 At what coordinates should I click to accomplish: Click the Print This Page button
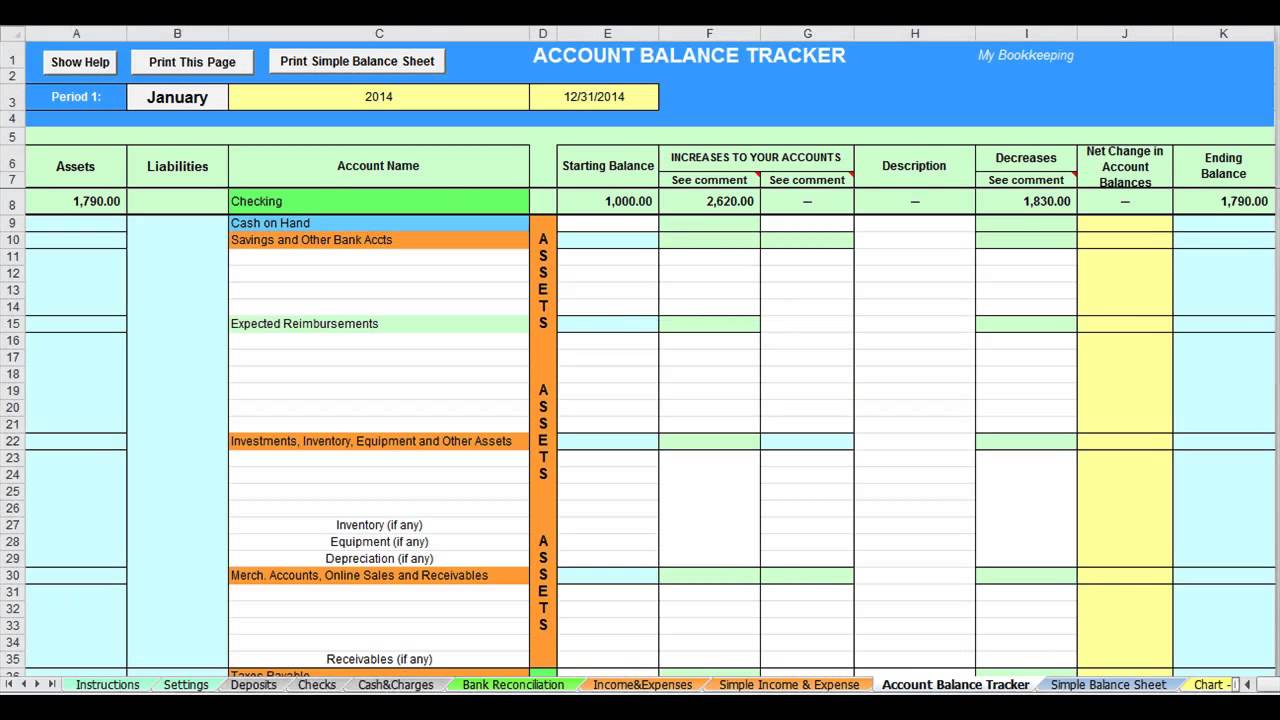coord(192,62)
